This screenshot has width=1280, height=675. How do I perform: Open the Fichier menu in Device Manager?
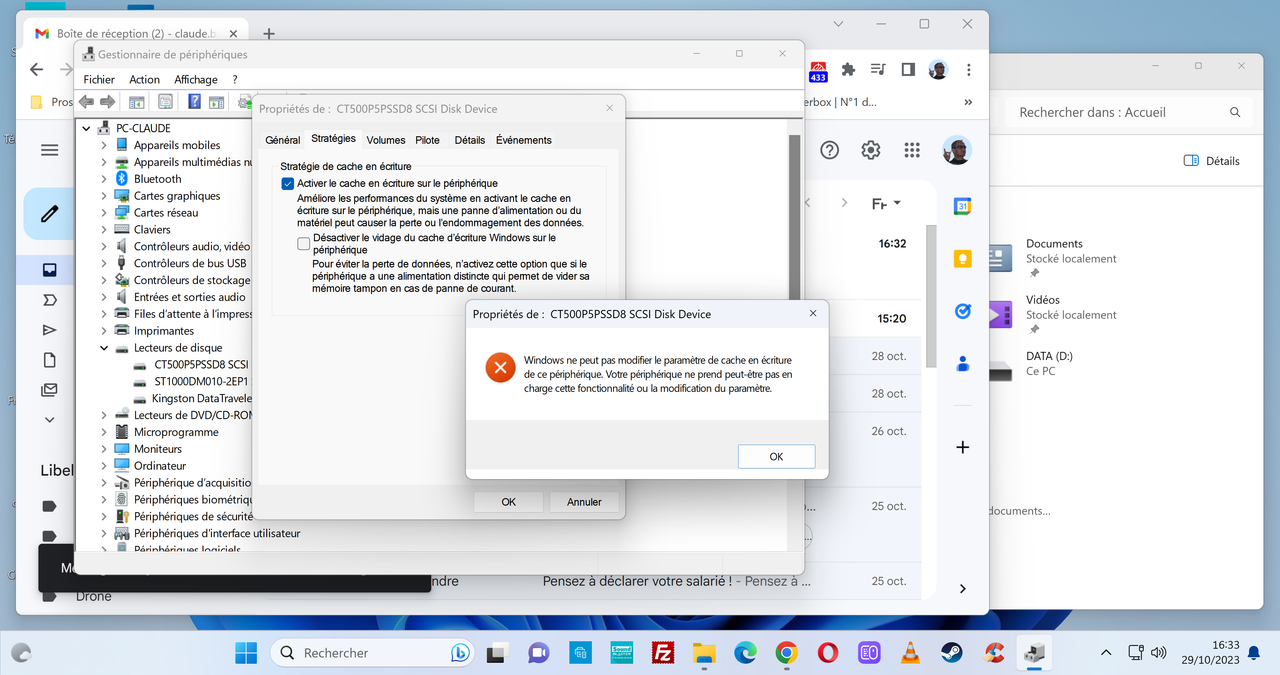(x=99, y=79)
